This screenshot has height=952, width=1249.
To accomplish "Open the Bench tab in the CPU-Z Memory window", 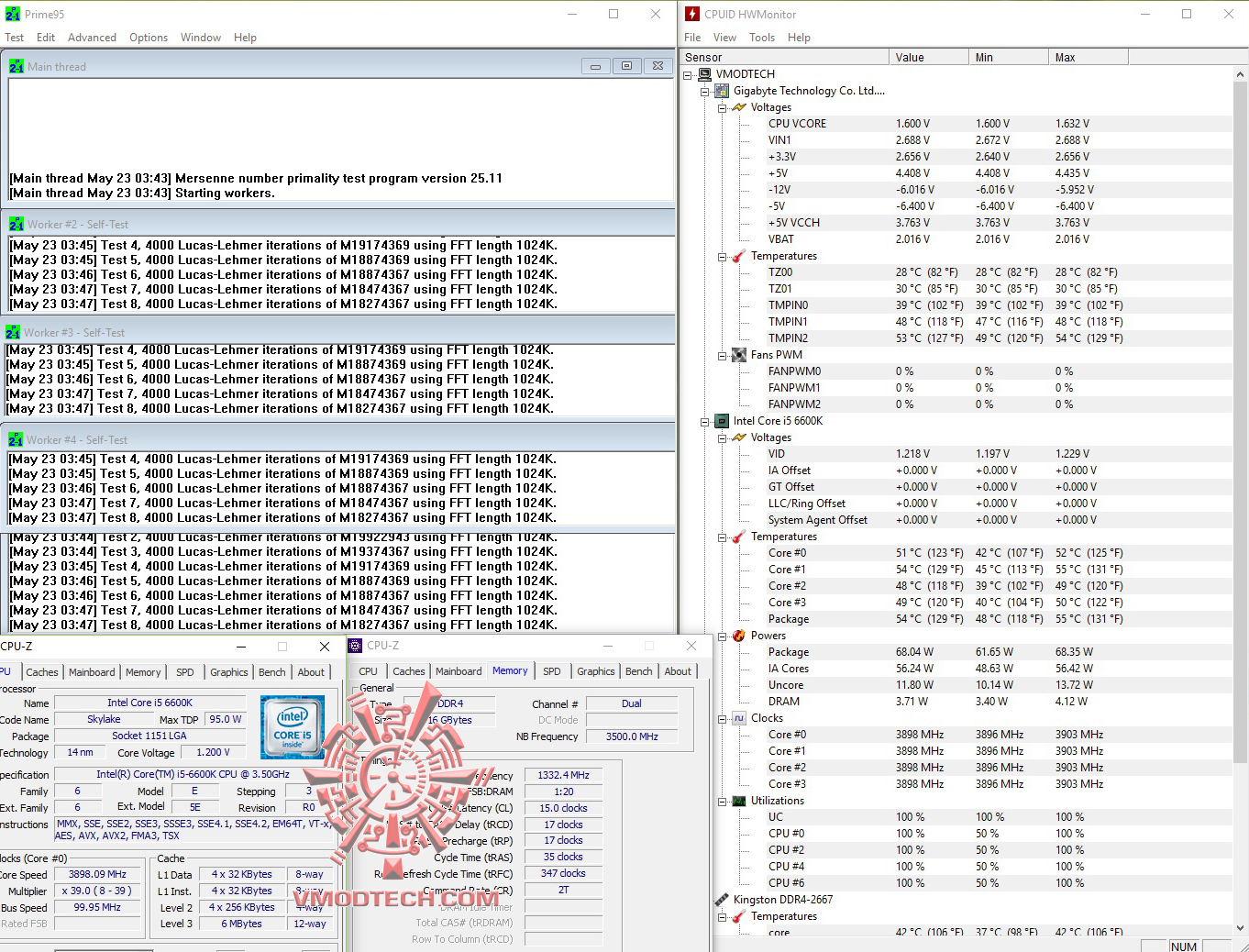I will [x=639, y=671].
